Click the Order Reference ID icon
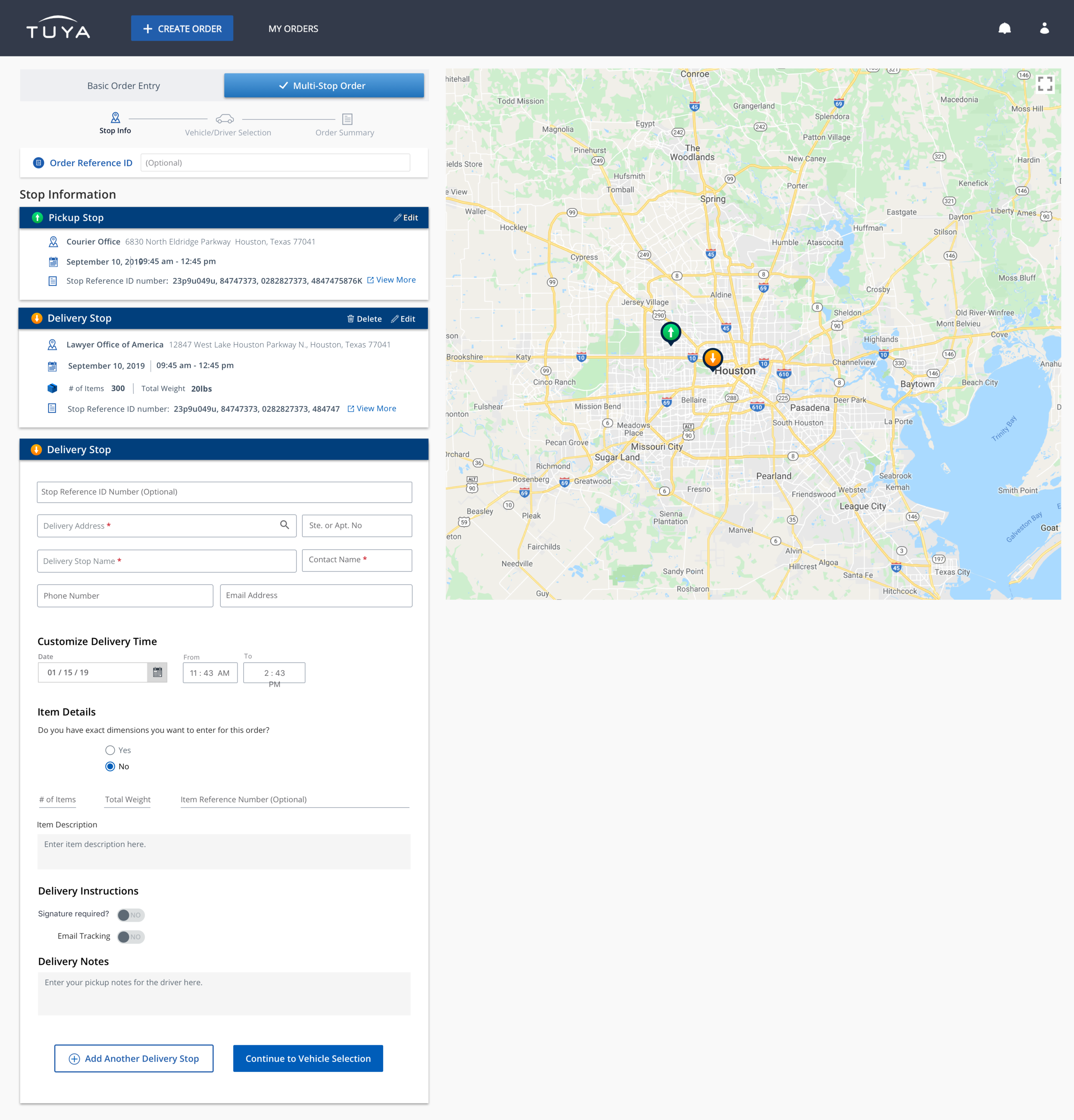The image size is (1074, 1120). point(38,163)
